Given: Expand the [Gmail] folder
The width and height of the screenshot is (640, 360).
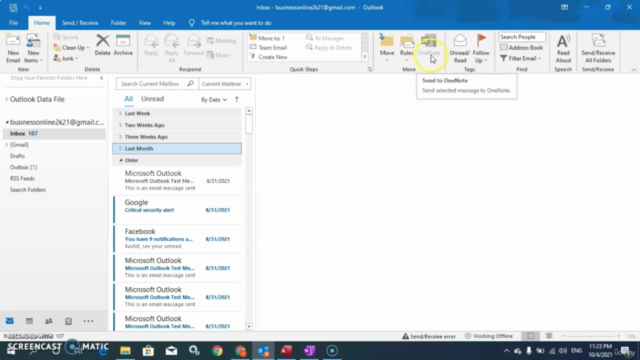Looking at the screenshot, I should (7, 145).
